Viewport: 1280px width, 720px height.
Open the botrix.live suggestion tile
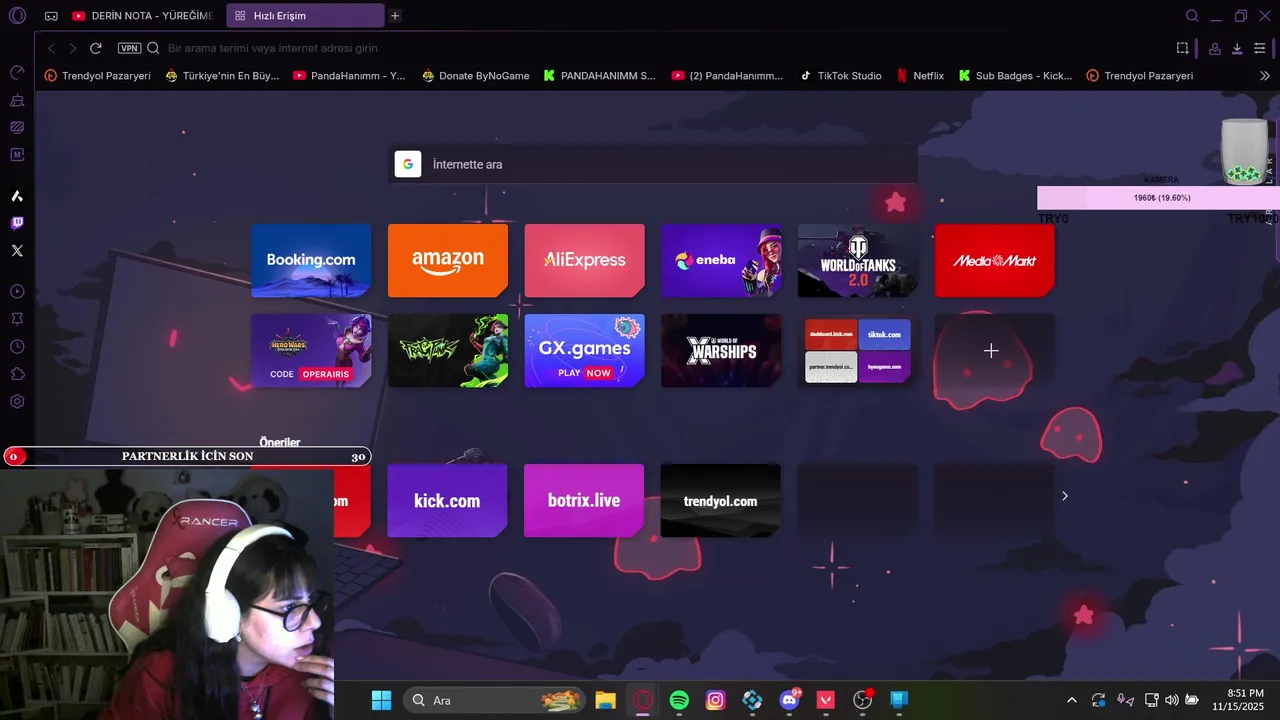pos(584,500)
